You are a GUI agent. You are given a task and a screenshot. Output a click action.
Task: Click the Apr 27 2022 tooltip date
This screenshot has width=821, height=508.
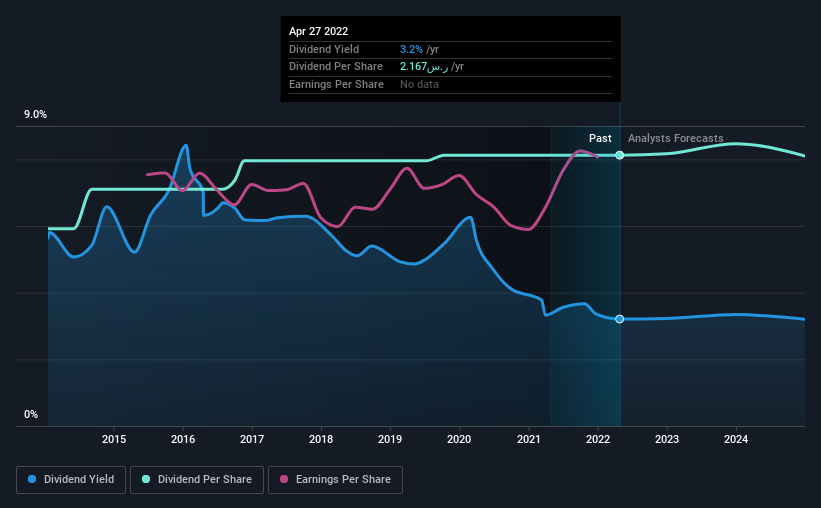pos(318,31)
